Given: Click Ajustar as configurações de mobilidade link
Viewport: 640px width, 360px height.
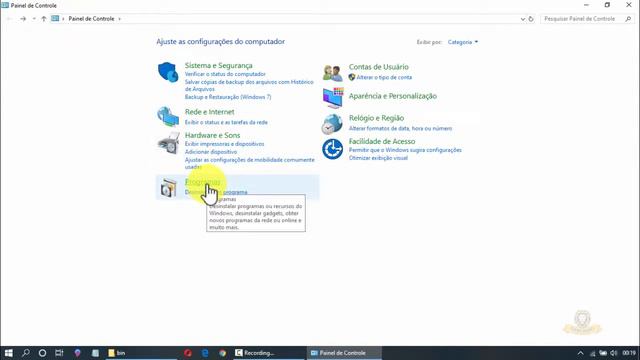Looking at the screenshot, I should [249, 163].
